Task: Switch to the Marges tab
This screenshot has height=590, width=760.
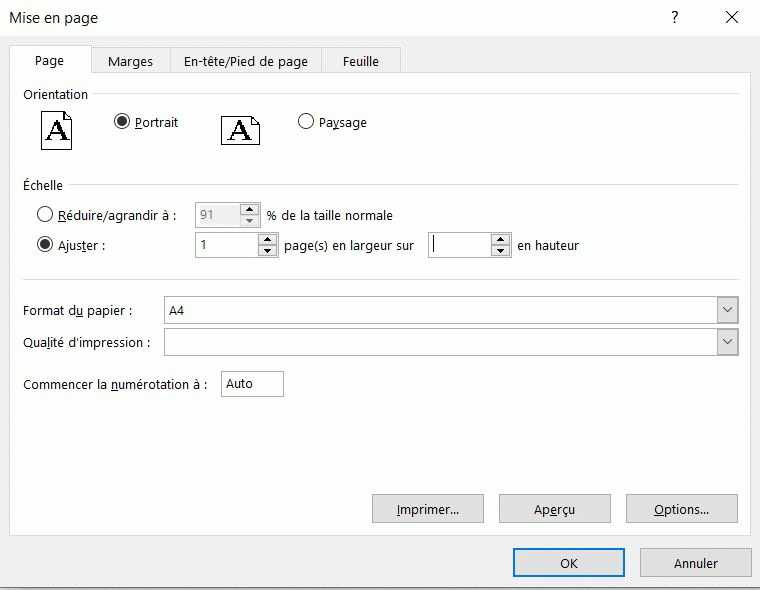Action: (x=130, y=61)
